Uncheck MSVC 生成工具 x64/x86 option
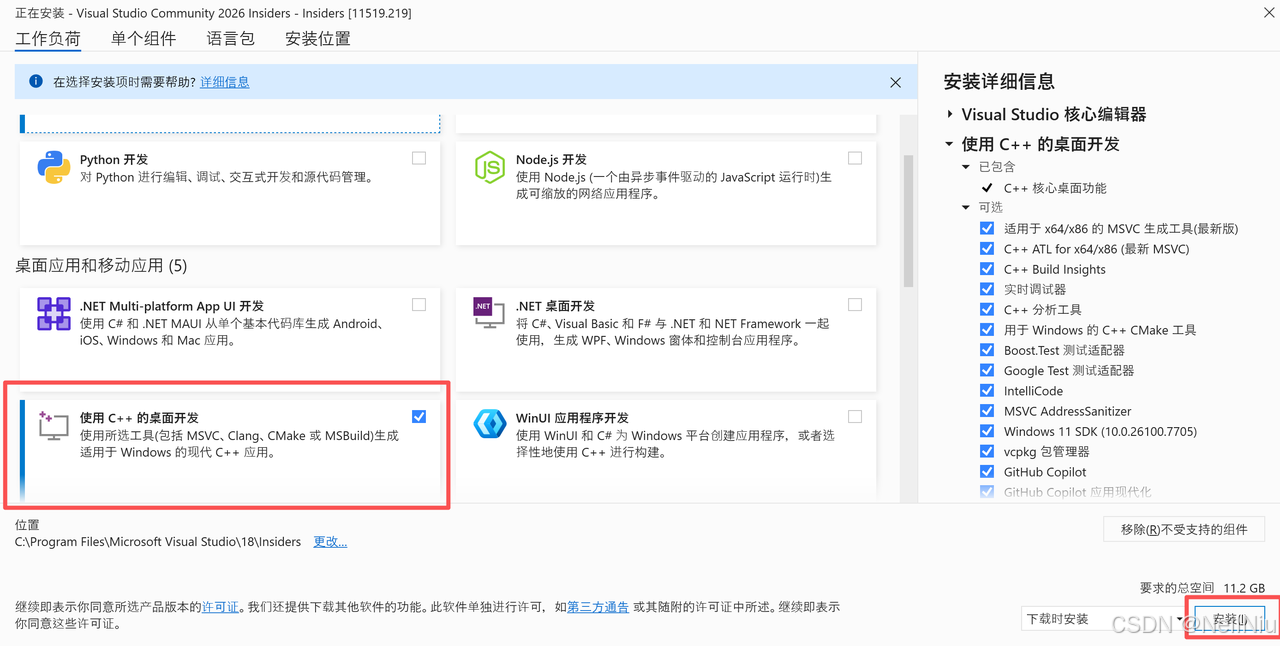 pyautogui.click(x=987, y=228)
